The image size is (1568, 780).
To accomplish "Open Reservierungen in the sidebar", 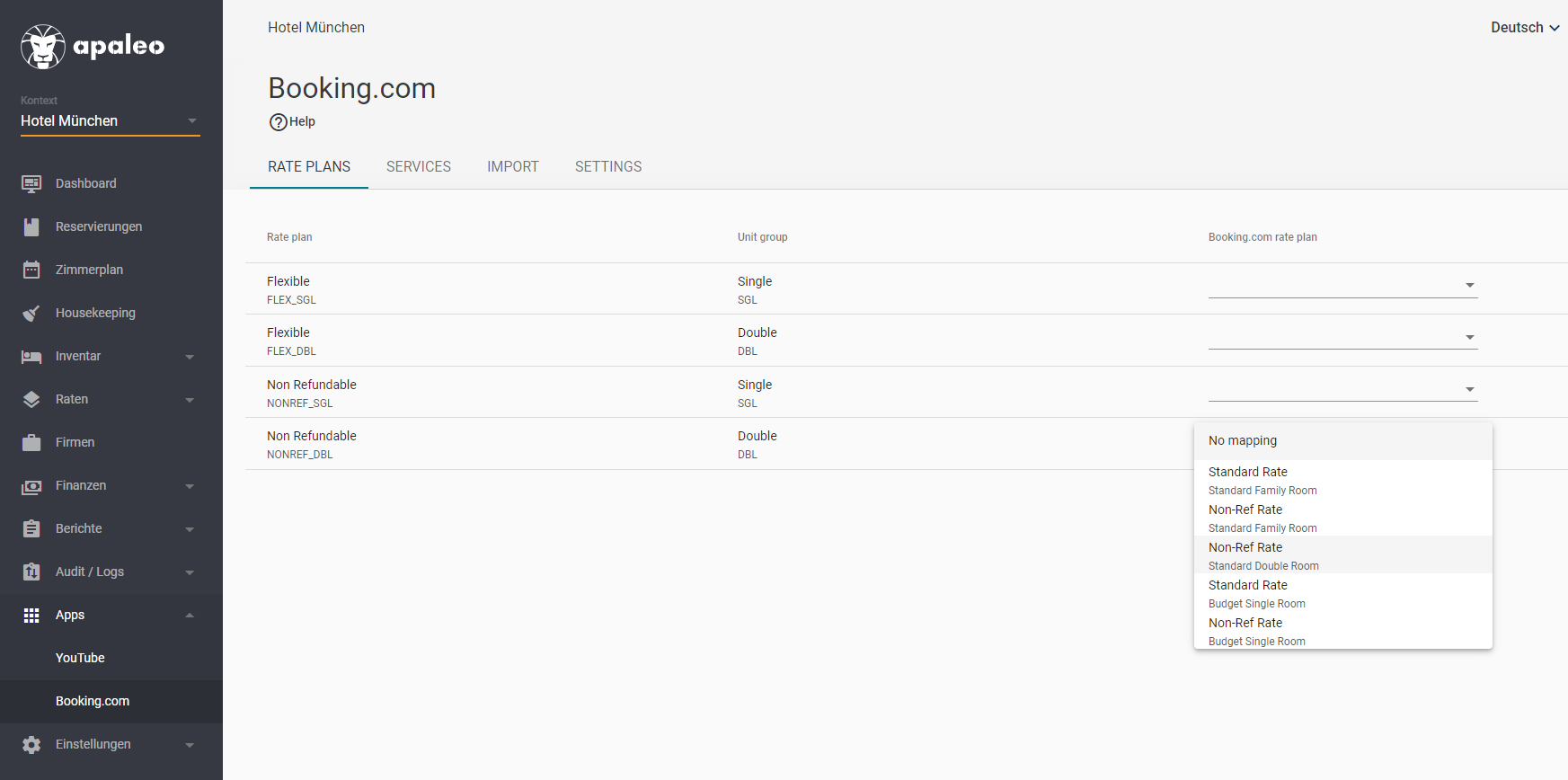I will [x=99, y=226].
